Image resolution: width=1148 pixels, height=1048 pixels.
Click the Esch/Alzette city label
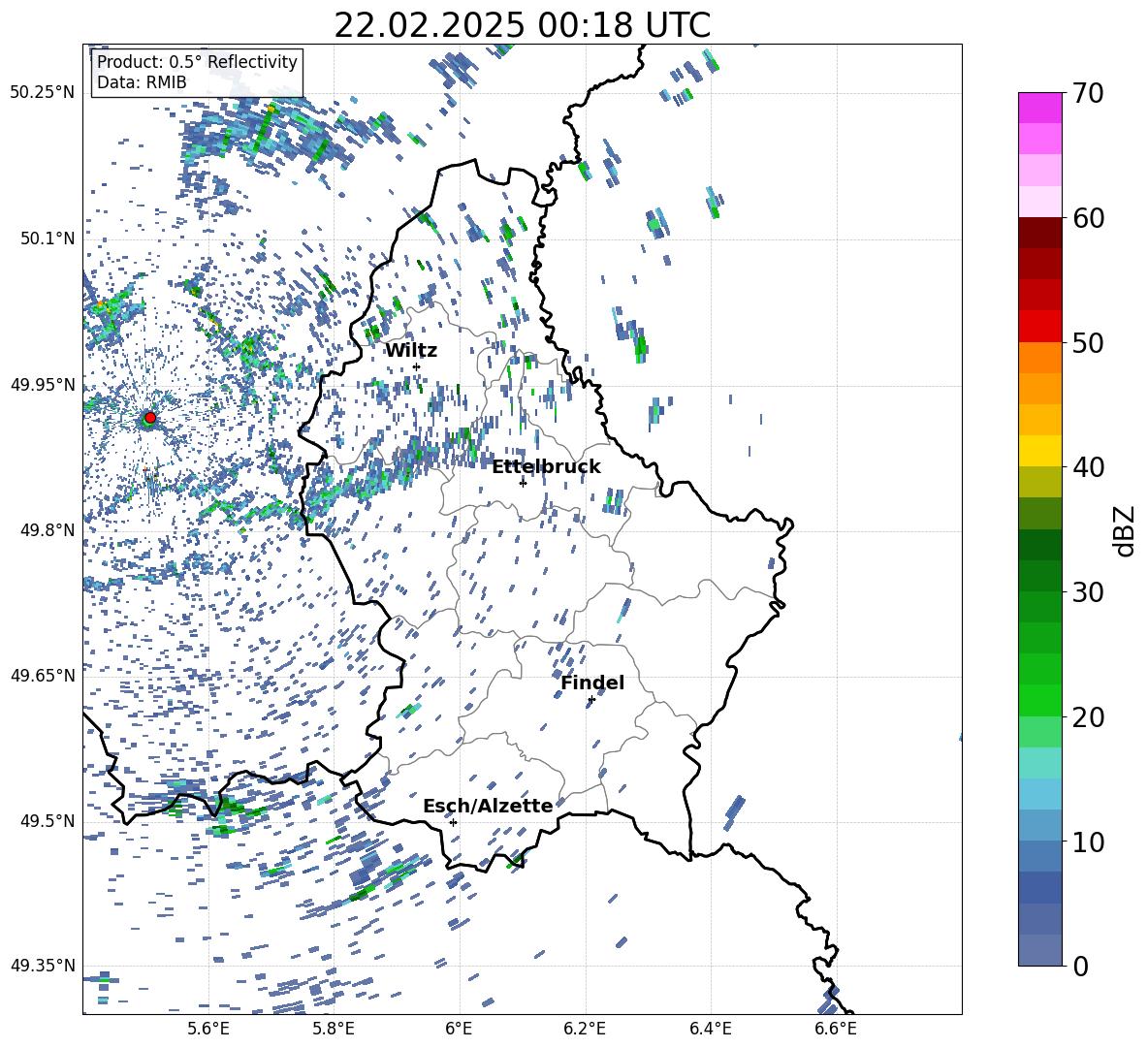488,806
